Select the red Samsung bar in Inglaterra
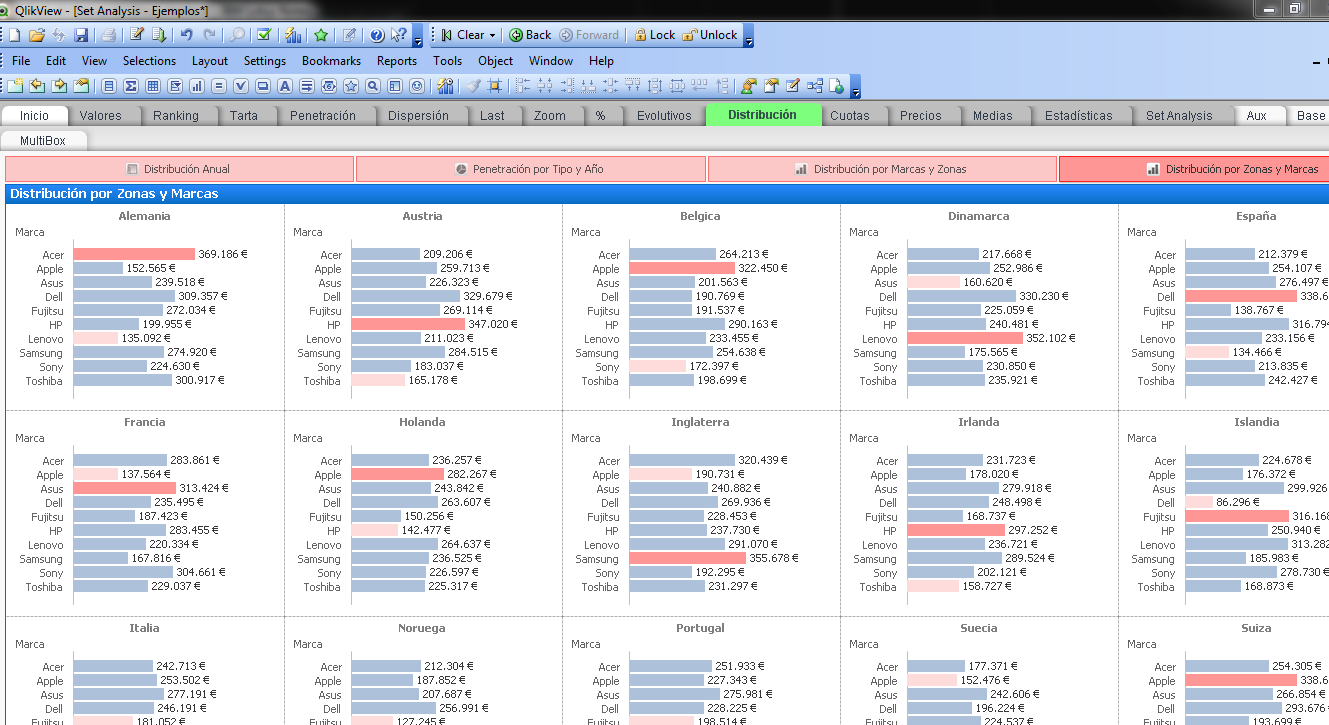Image resolution: width=1329 pixels, height=725 pixels. click(688, 558)
